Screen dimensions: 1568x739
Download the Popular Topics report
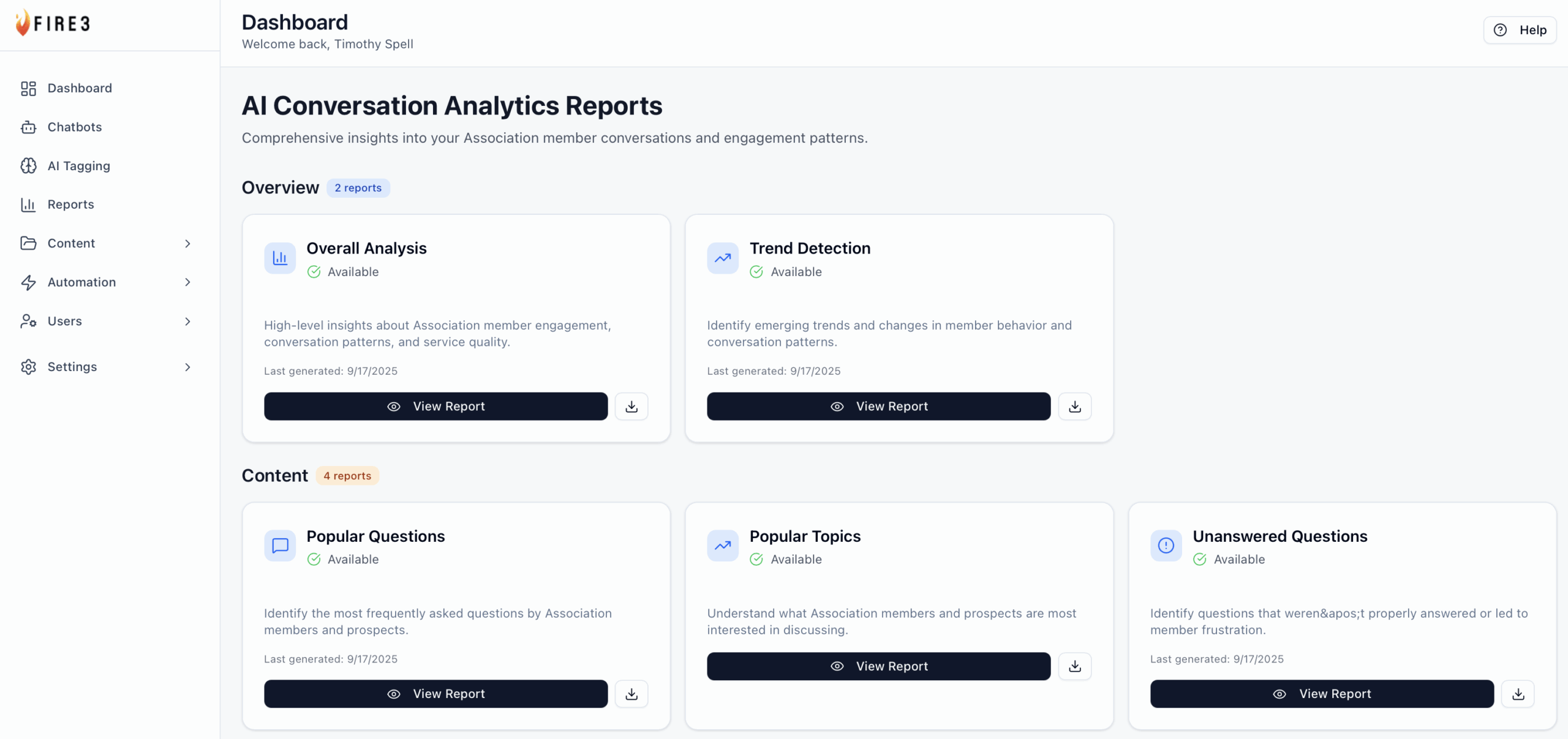coord(1075,666)
